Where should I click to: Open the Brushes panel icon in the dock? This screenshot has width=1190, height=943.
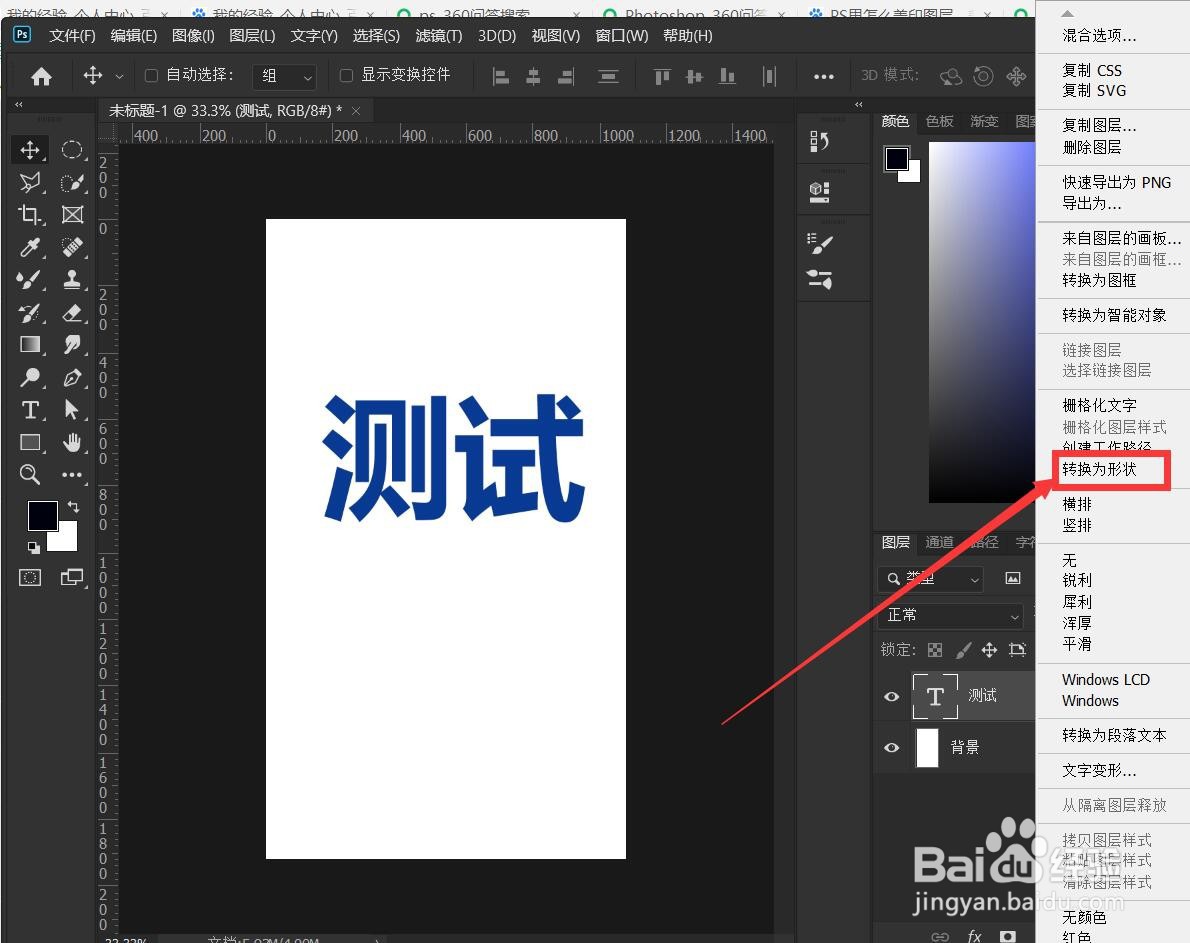point(818,243)
